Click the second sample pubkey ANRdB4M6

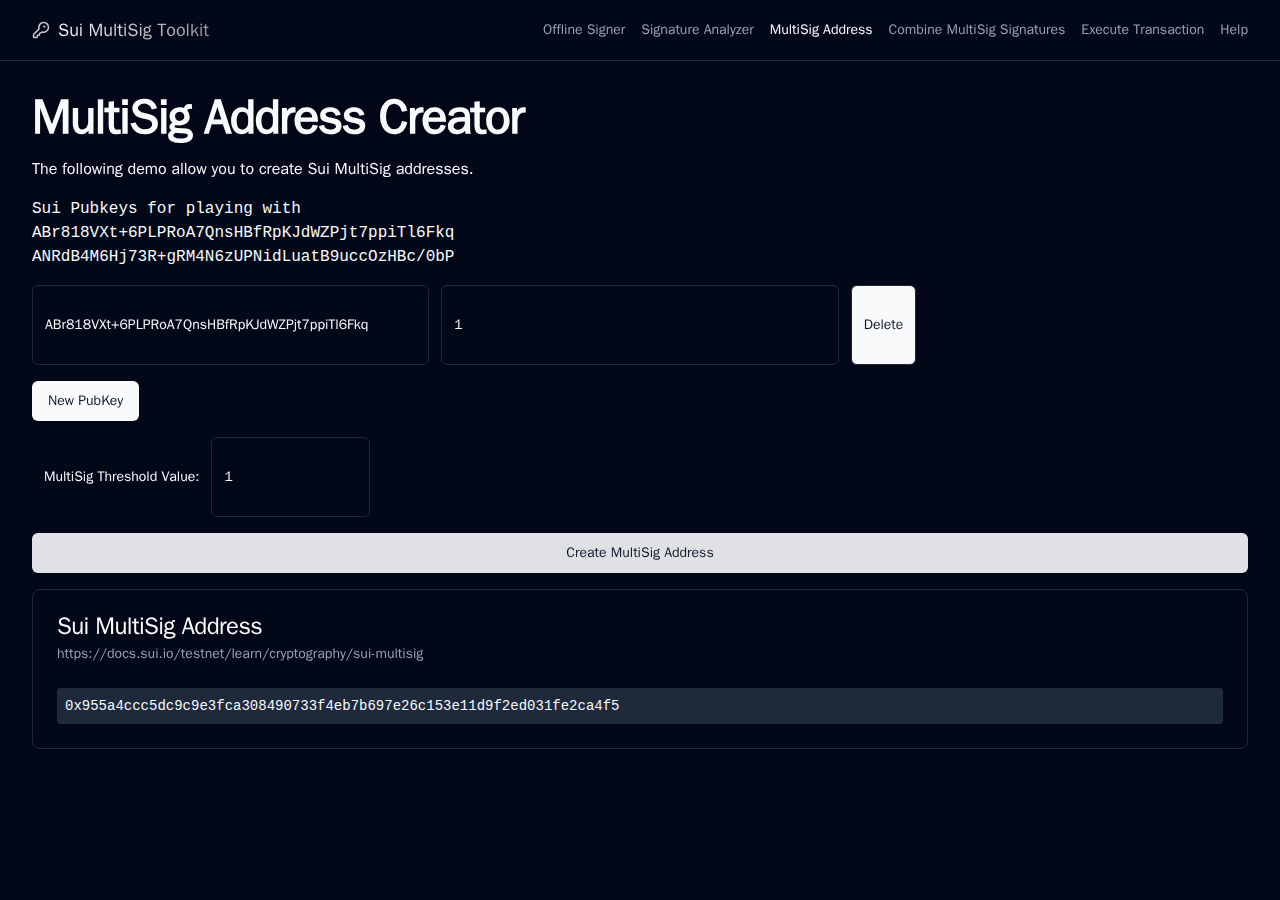point(243,256)
